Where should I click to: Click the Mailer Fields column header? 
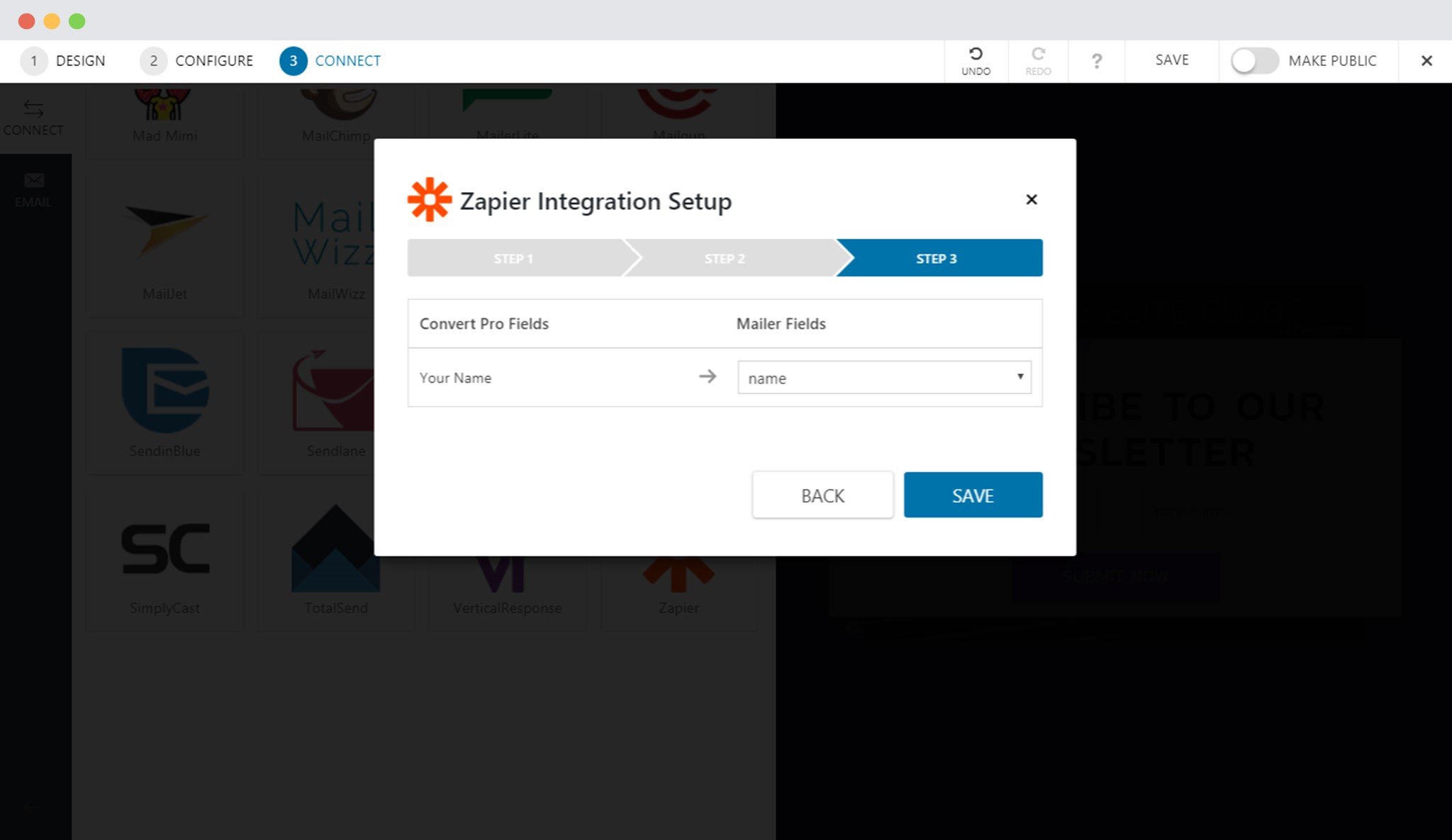coord(781,323)
